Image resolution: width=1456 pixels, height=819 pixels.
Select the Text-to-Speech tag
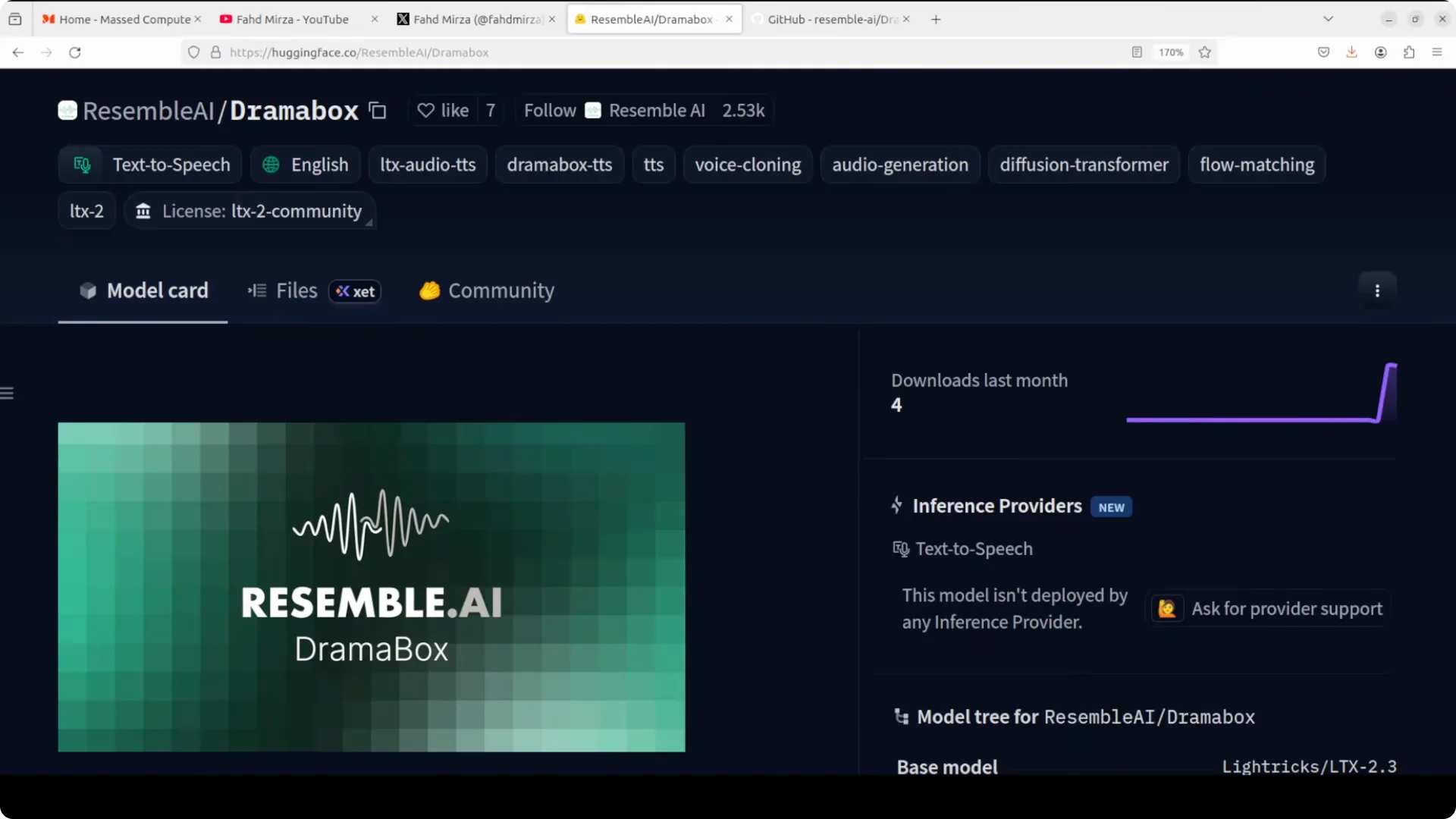tap(150, 165)
